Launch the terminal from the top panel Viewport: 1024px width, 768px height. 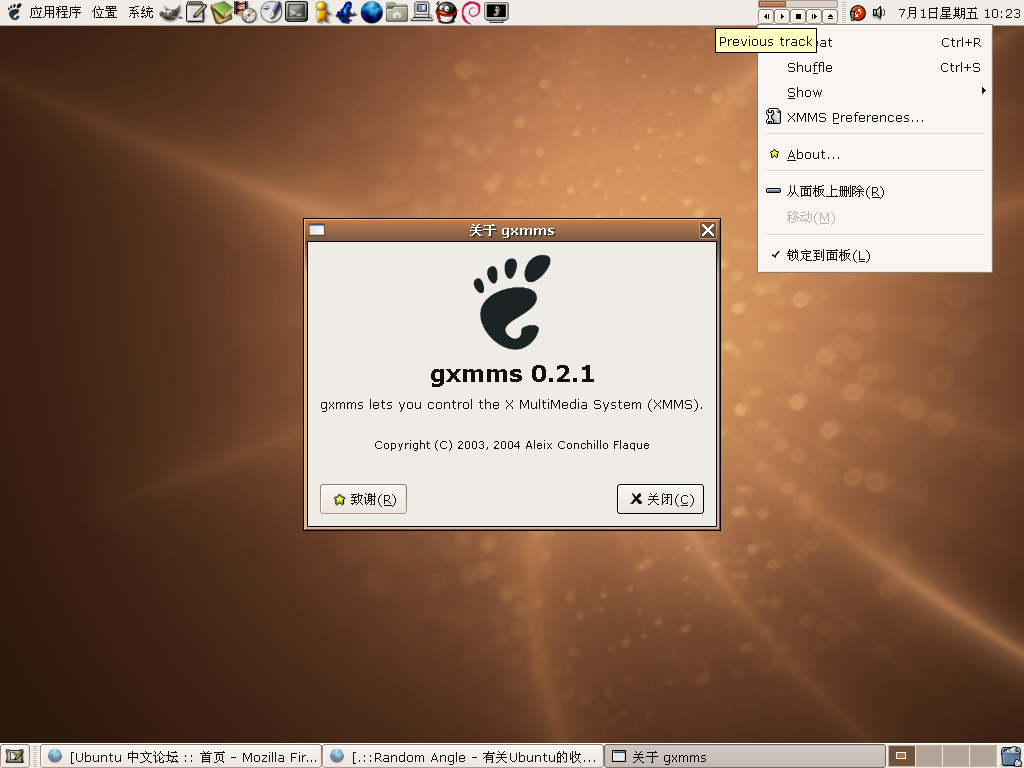pos(296,12)
